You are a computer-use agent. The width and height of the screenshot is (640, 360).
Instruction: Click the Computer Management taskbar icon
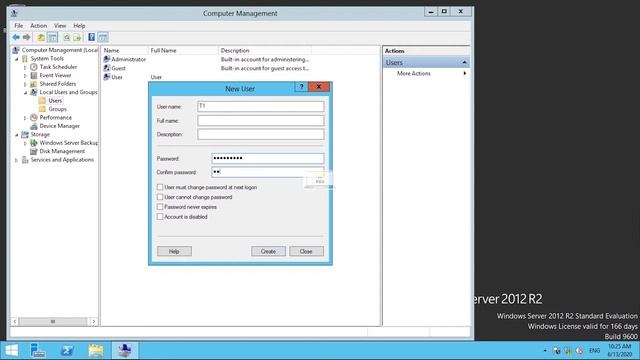(x=125, y=351)
